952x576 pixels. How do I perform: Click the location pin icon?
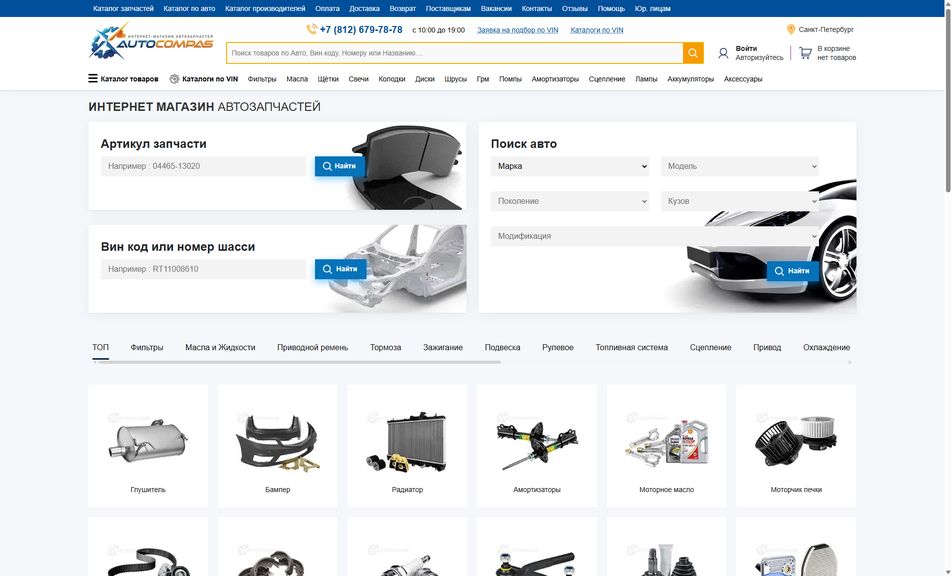790,29
